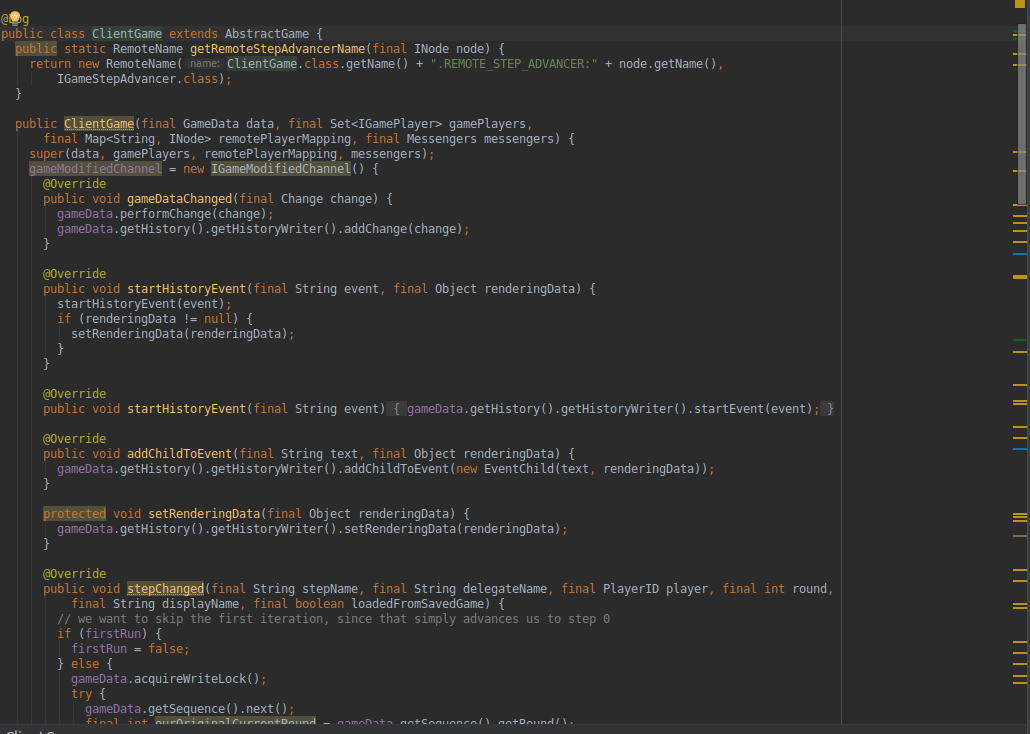The image size is (1030, 734).
Task: Jump to the green marker in the error stripe
Action: pos(1019,340)
